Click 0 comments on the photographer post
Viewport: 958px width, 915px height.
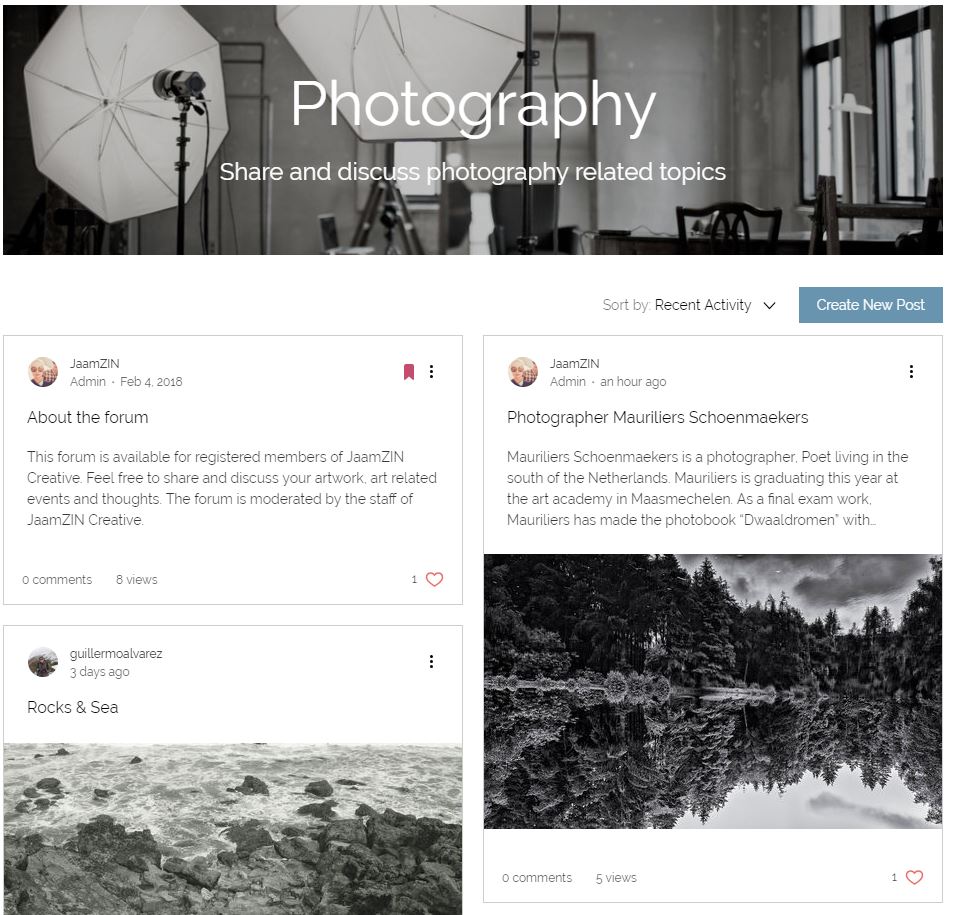[537, 878]
